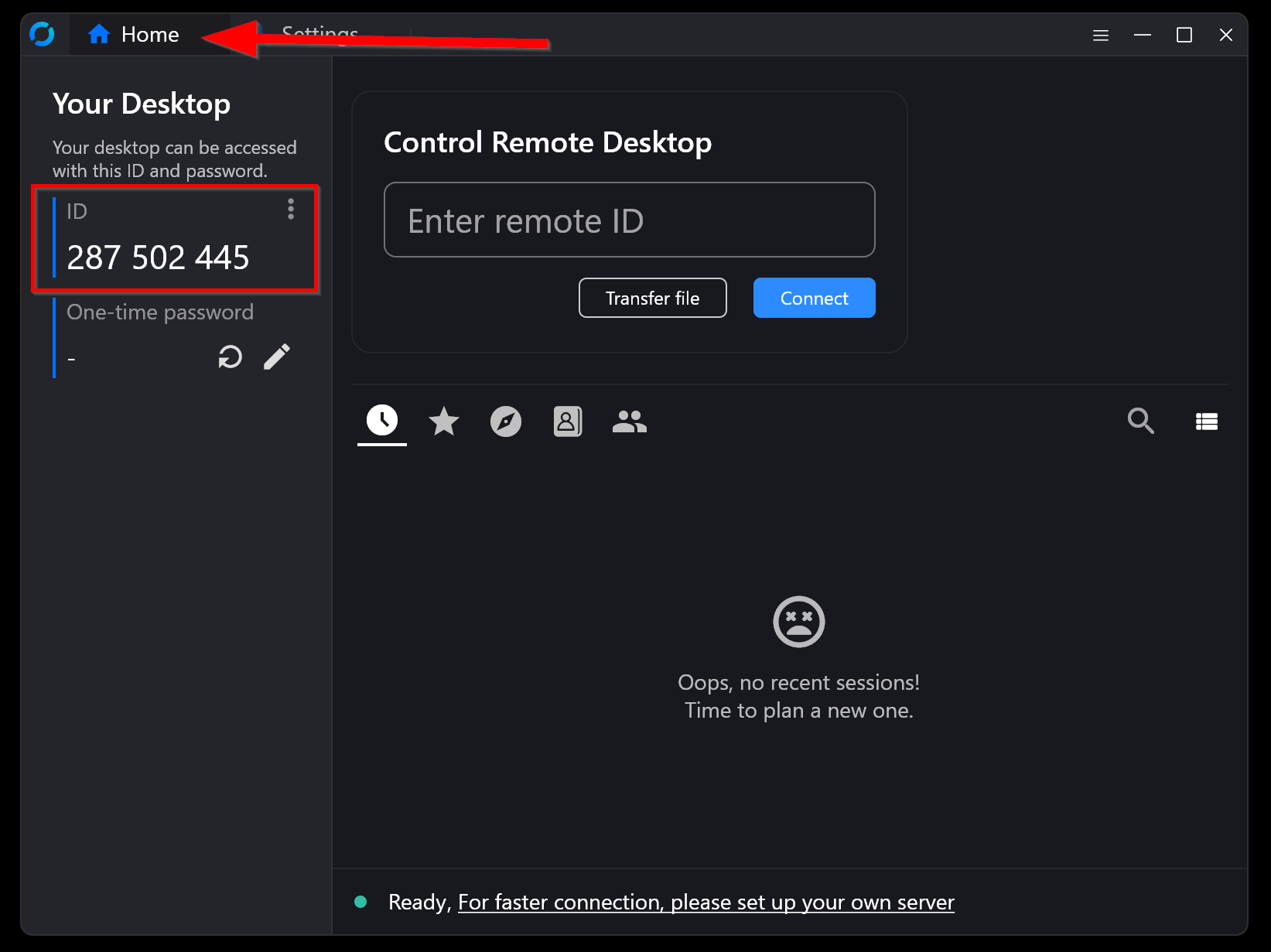Open the address book tab
The width and height of the screenshot is (1271, 952).
click(x=567, y=421)
